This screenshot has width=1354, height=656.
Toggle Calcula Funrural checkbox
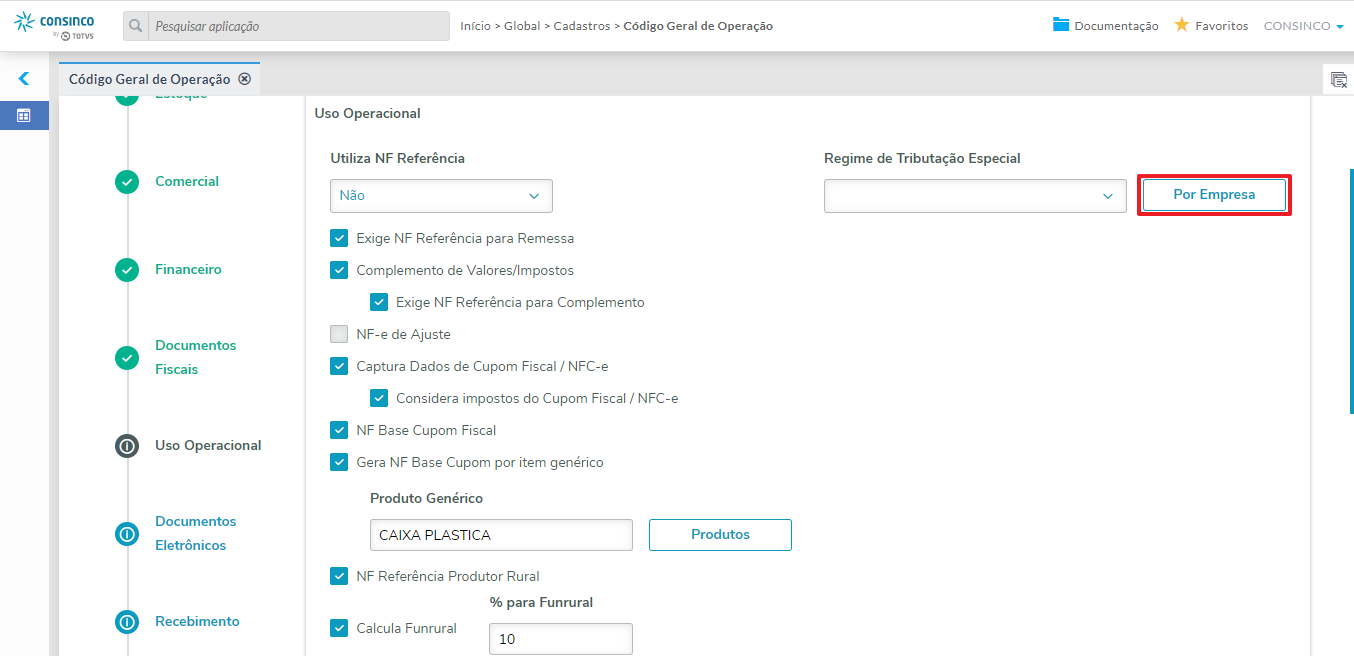(x=339, y=628)
